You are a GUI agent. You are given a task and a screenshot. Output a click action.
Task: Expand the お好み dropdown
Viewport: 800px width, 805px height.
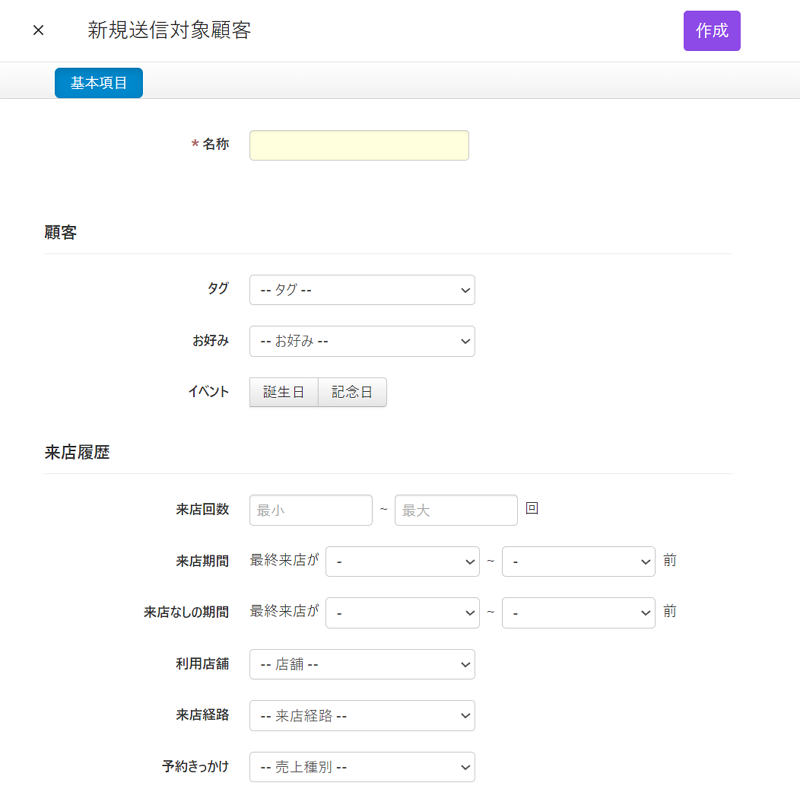coord(361,341)
